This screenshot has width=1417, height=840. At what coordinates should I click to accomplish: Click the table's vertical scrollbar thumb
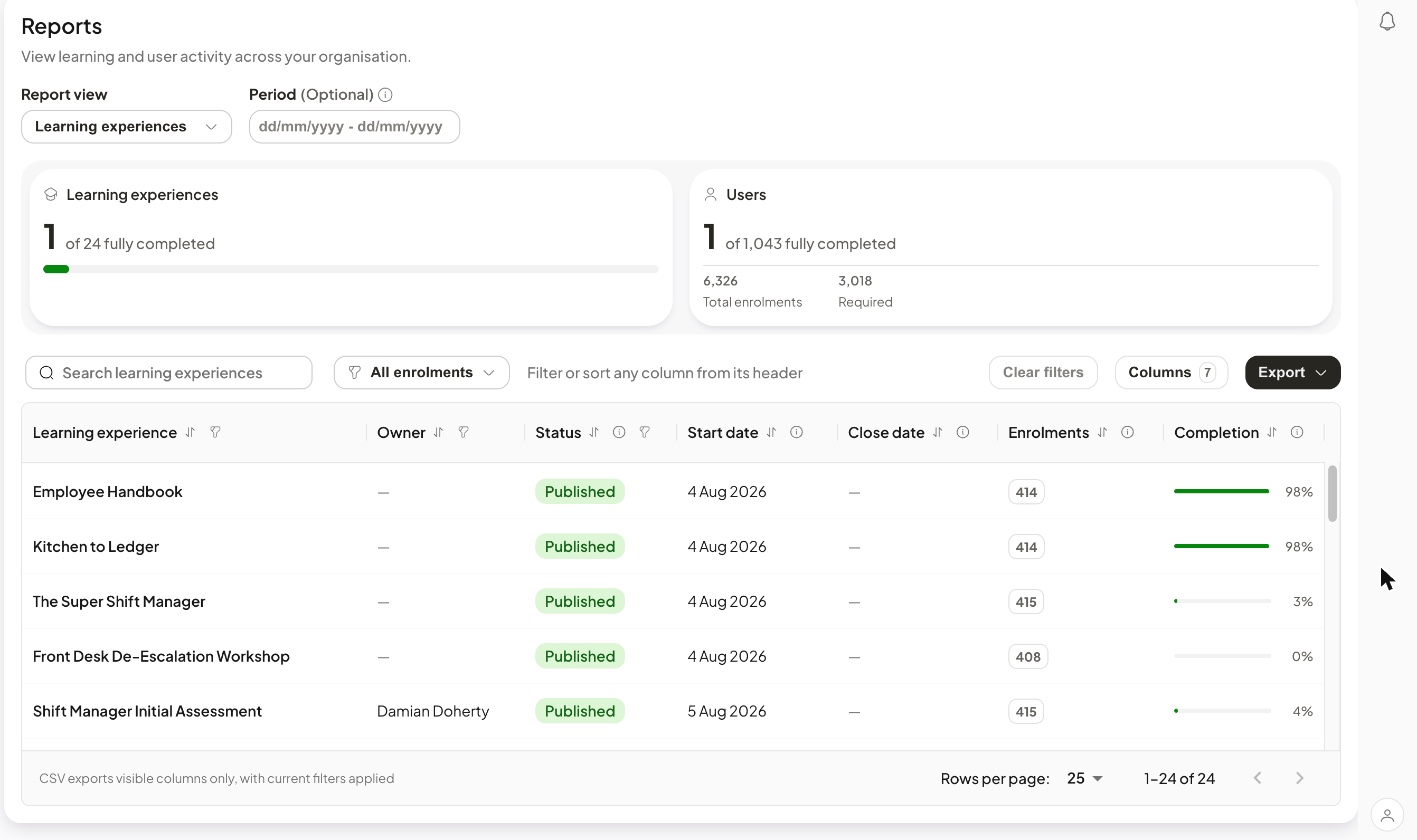point(1332,493)
